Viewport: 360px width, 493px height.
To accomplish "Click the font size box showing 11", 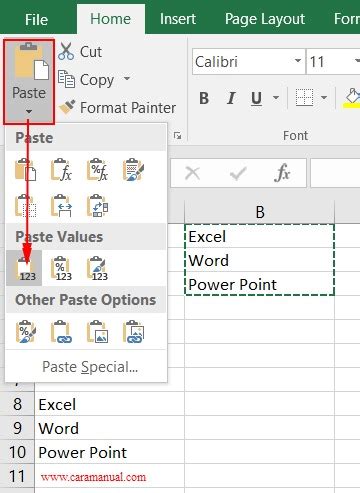I will tap(328, 61).
